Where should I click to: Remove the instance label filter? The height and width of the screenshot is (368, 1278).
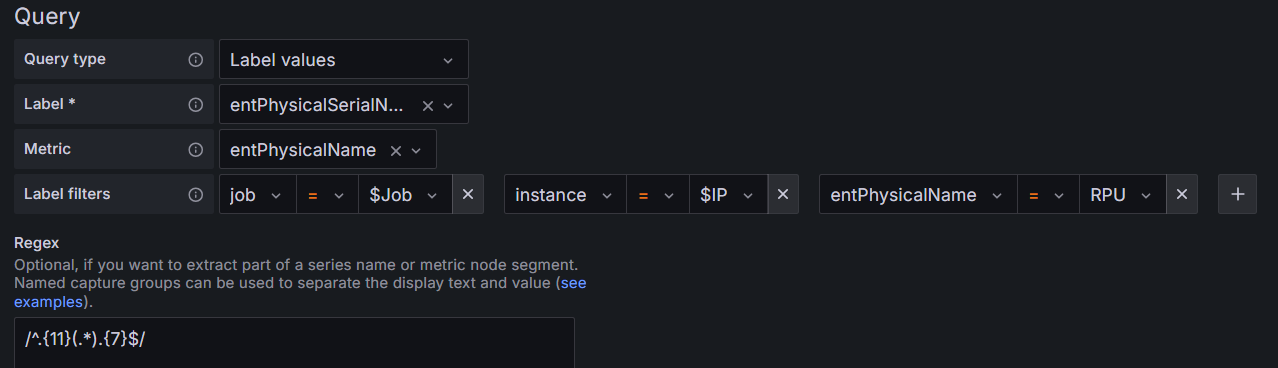coord(783,195)
